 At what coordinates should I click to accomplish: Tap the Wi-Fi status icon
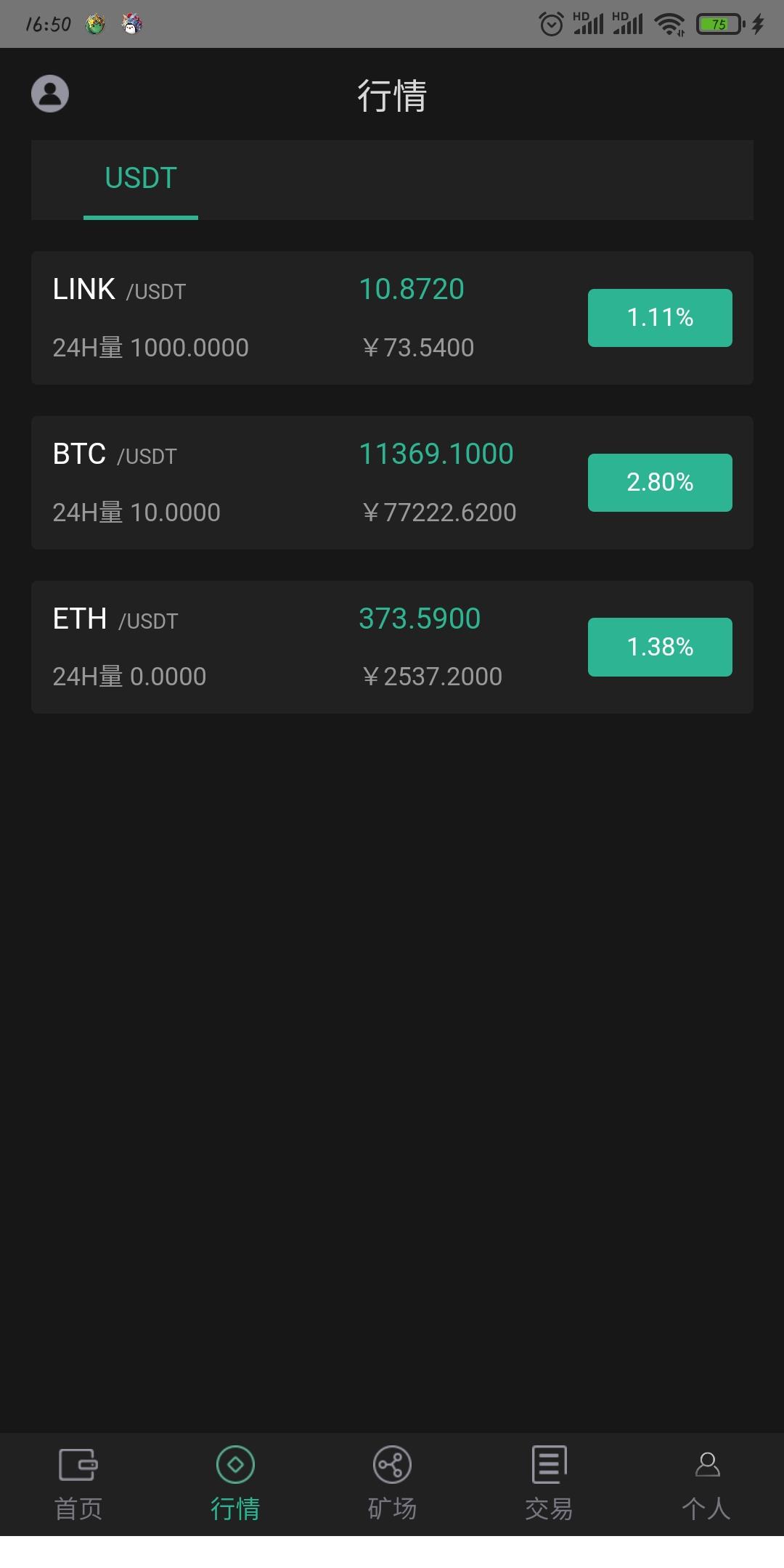tap(669, 25)
